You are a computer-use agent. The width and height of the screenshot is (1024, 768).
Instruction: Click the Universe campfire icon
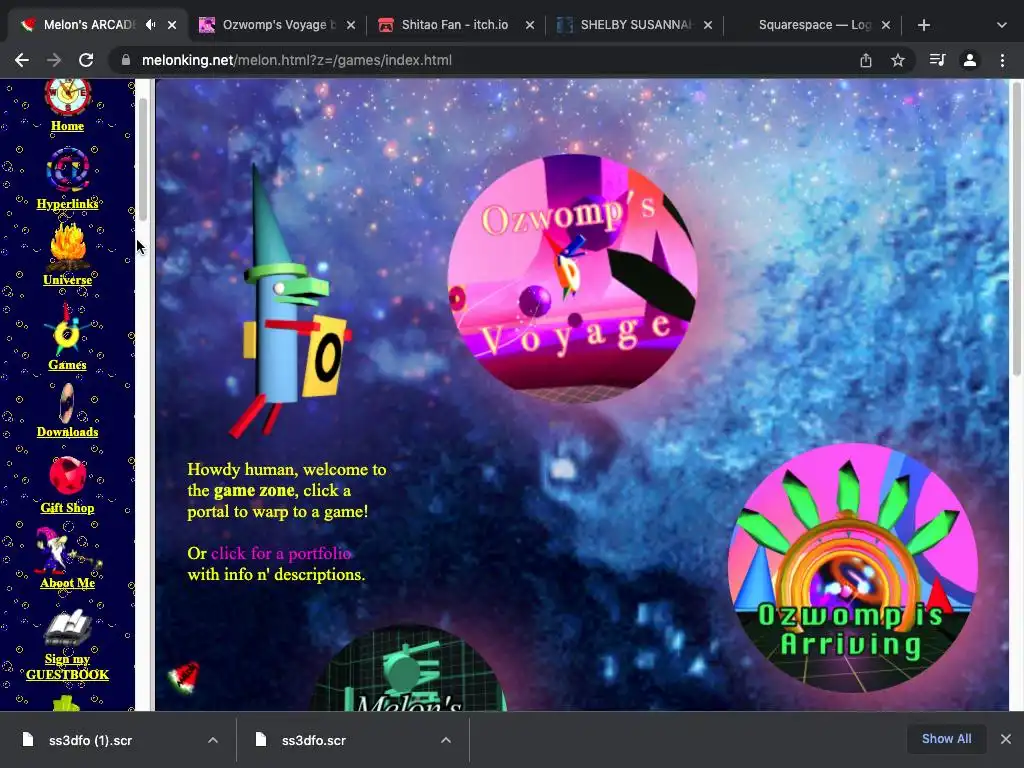pyautogui.click(x=67, y=247)
